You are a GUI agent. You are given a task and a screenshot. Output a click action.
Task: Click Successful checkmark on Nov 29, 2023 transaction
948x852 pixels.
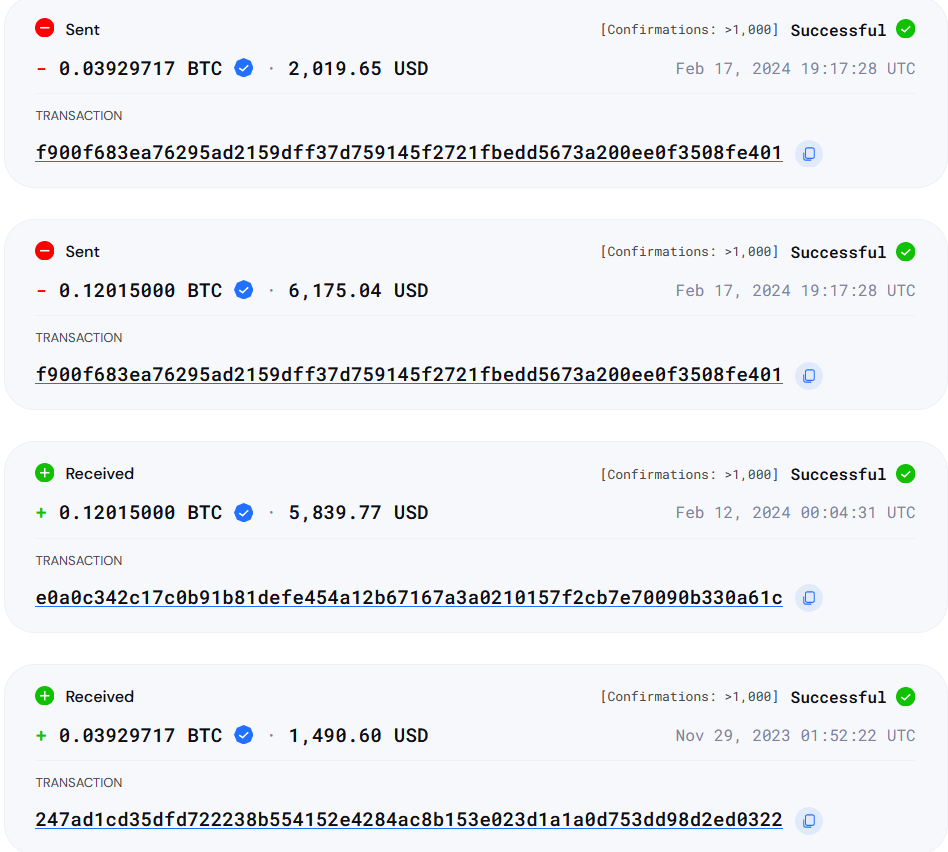(905, 696)
